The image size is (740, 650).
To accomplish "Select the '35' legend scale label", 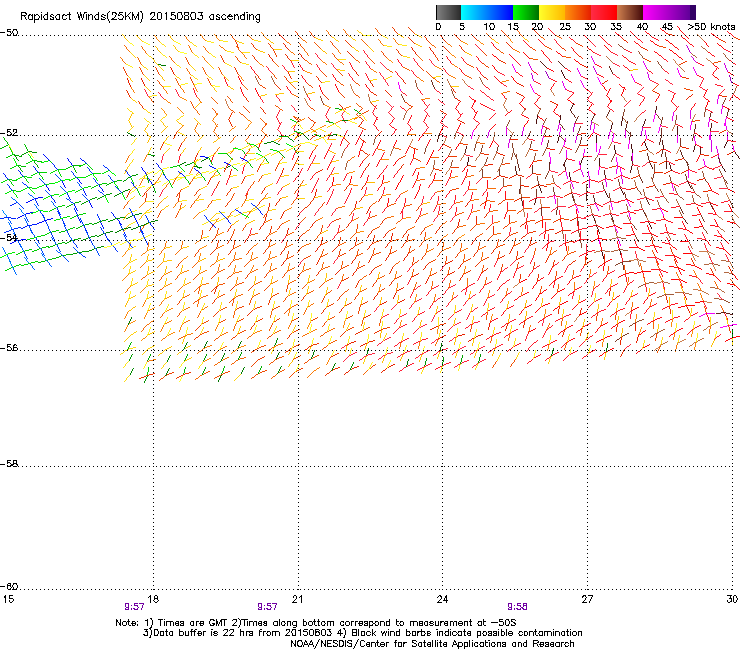I will (x=616, y=27).
